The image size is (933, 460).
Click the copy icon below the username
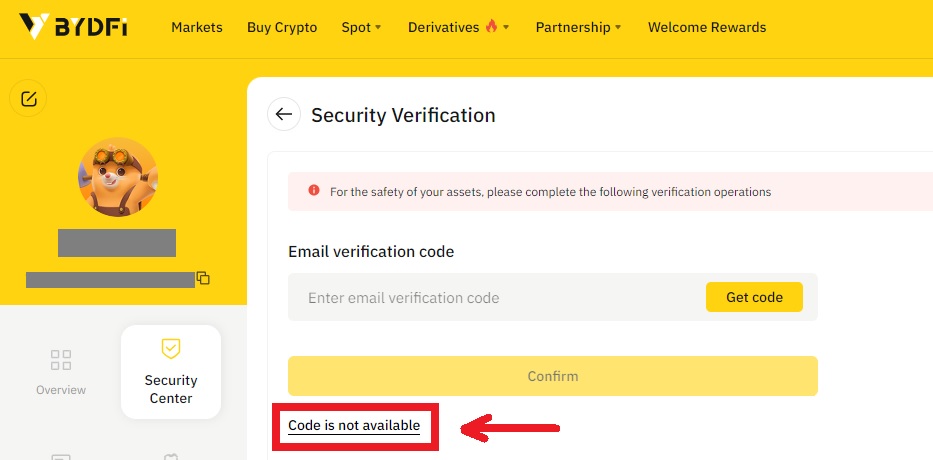tap(203, 278)
